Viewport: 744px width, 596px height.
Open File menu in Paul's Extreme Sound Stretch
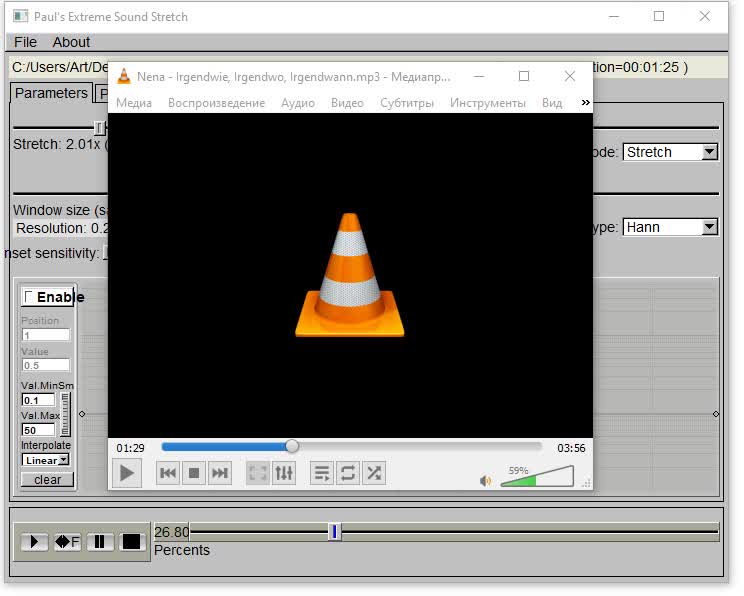[25, 42]
